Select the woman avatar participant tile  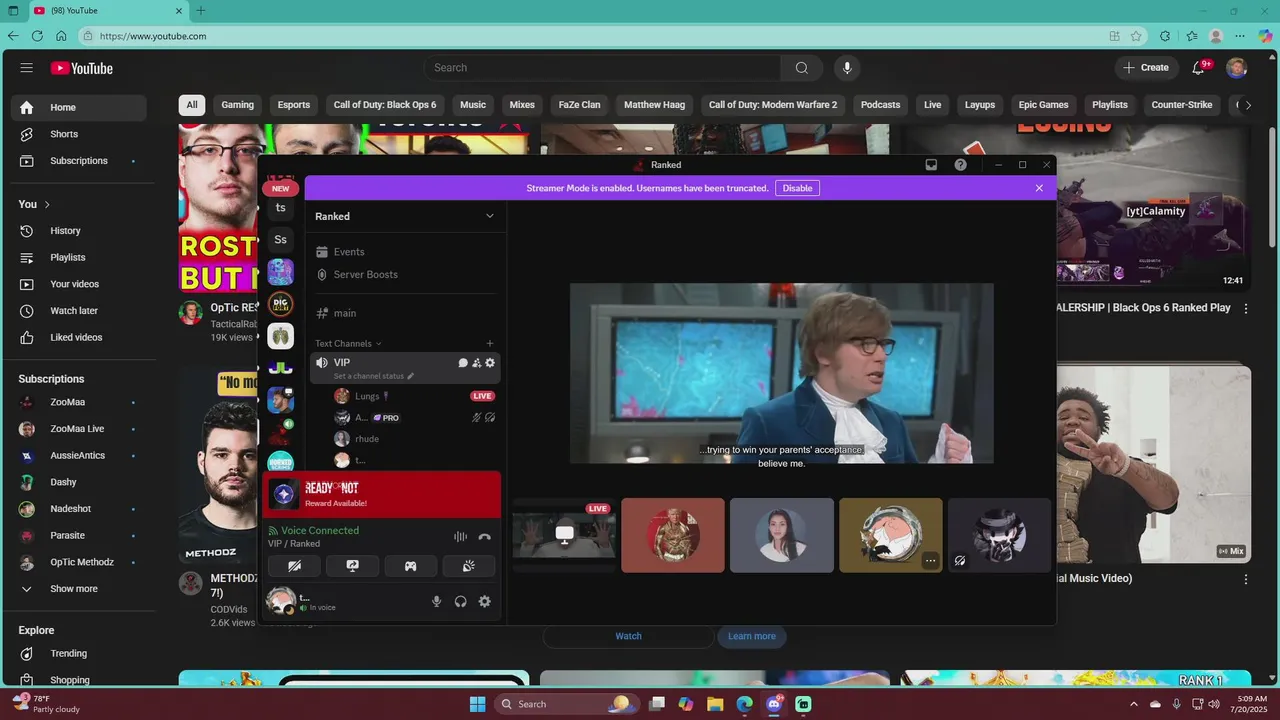(x=782, y=535)
